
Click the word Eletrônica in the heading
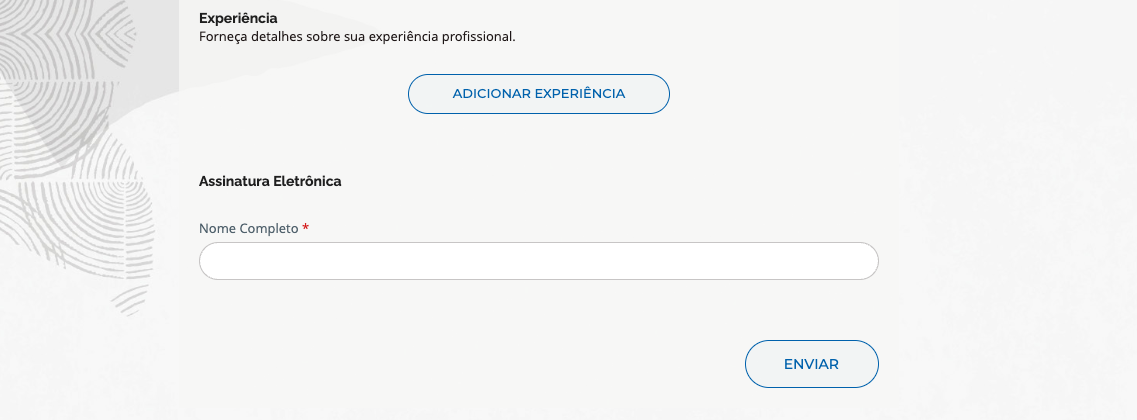click(x=307, y=182)
